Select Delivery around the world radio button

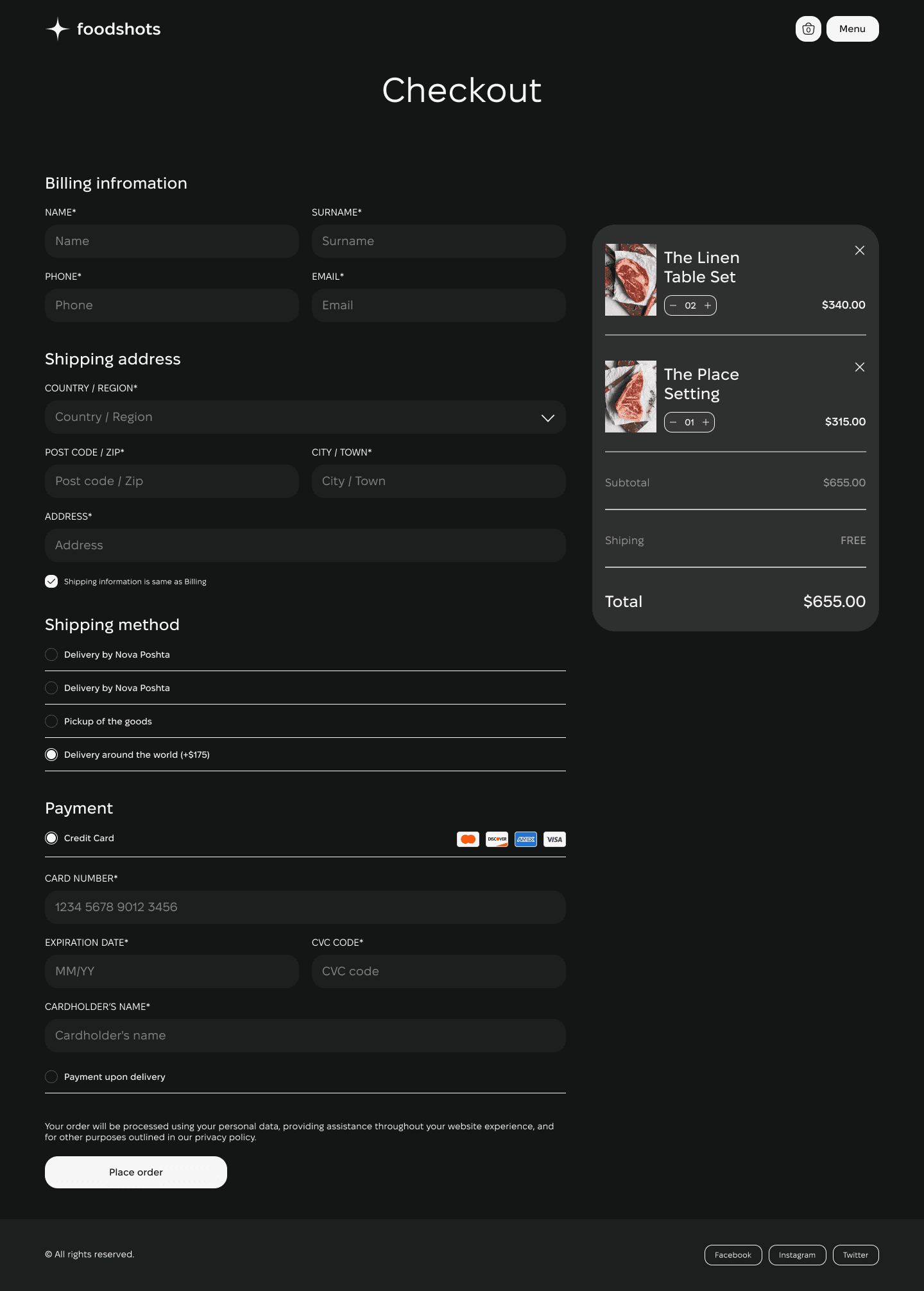51,755
